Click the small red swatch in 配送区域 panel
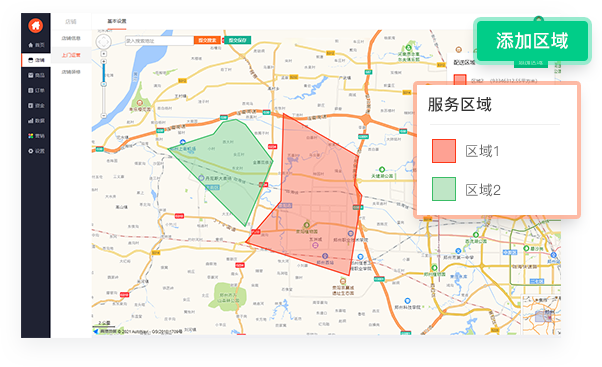The width and height of the screenshot is (602, 367). pos(460,79)
